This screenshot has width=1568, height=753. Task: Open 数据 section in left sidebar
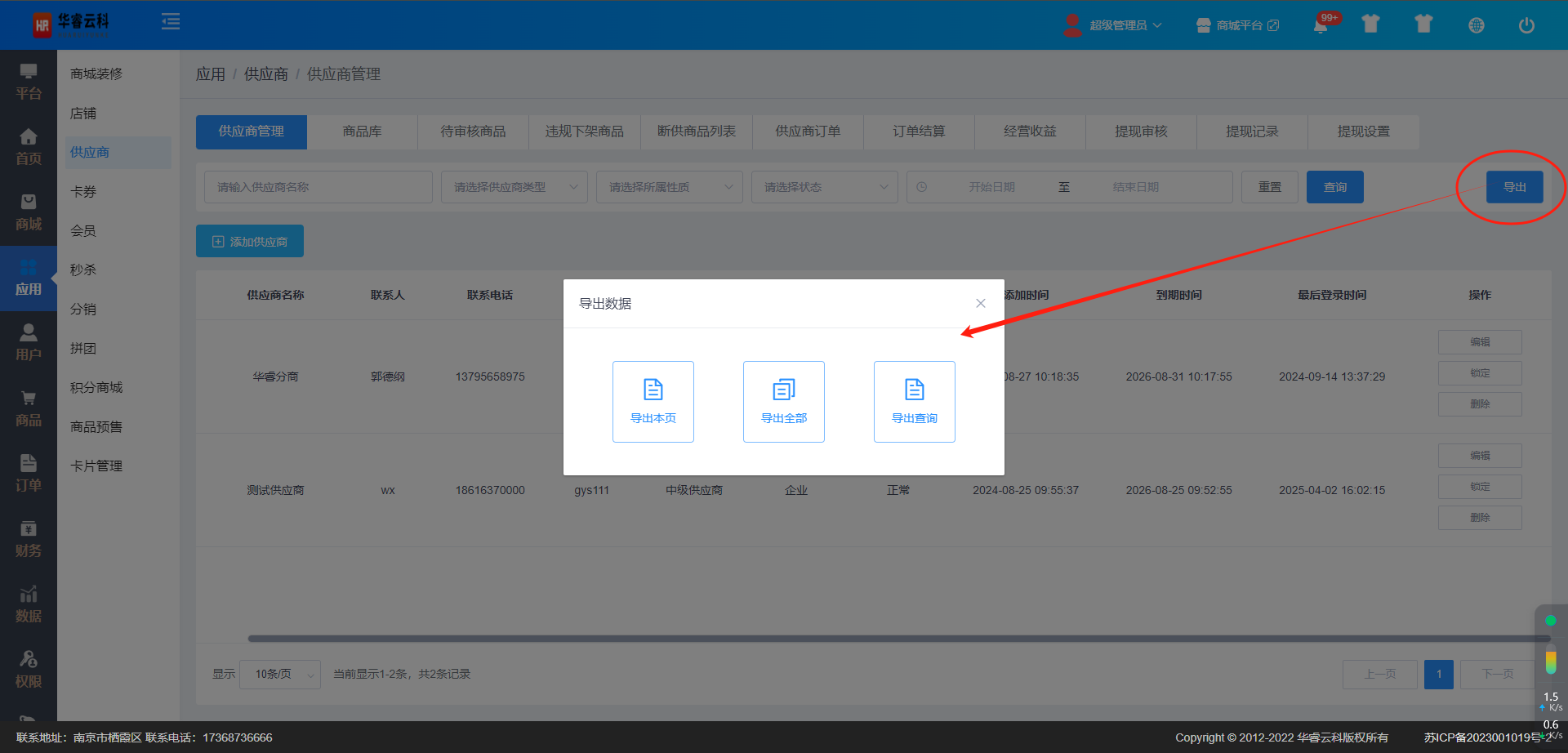click(x=29, y=604)
